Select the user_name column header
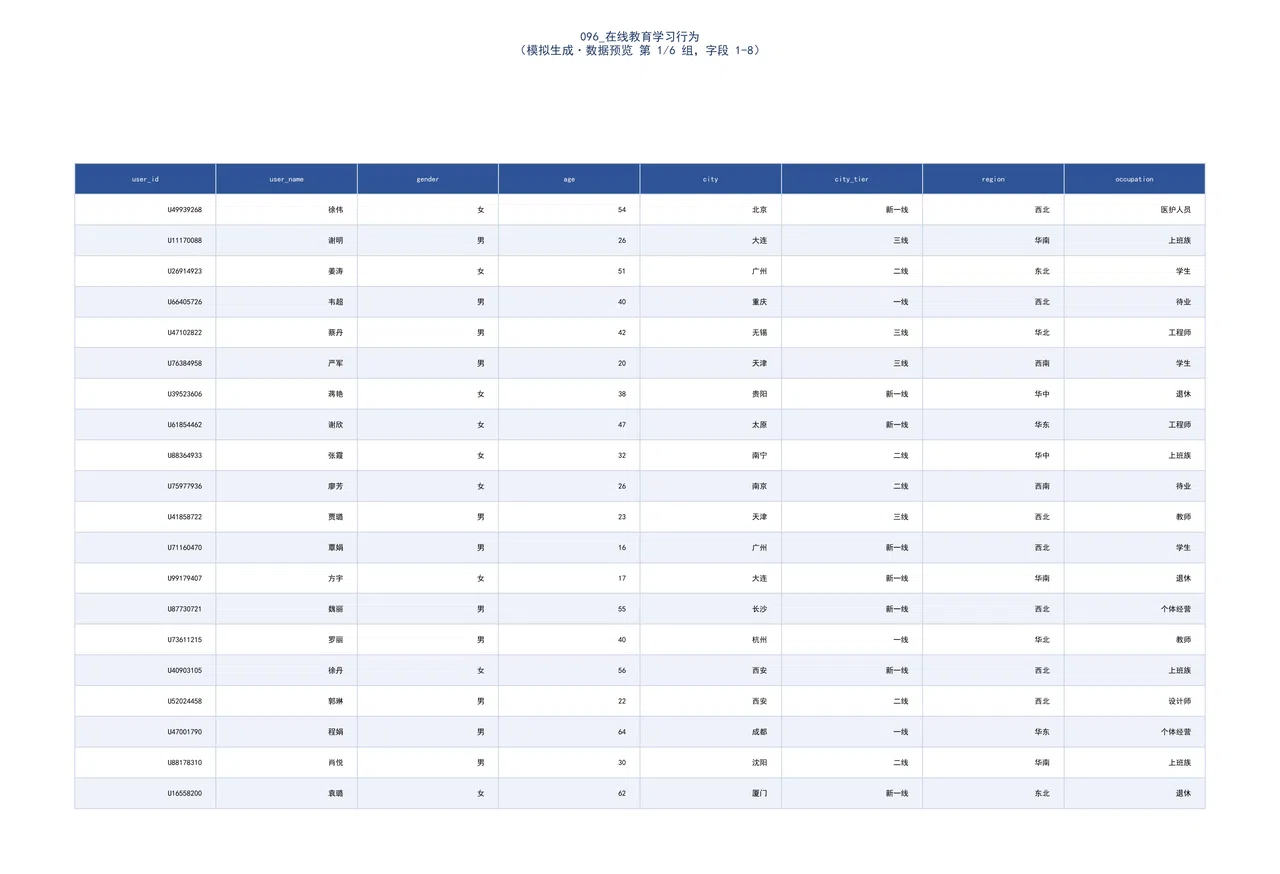Image resolution: width=1280 pixels, height=874 pixels. 286,179
